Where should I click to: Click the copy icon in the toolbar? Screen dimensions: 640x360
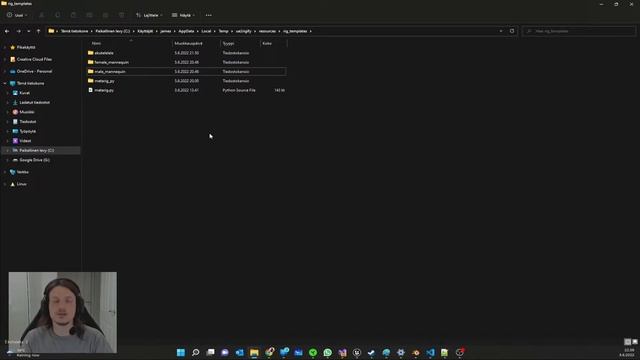[x=58, y=15]
